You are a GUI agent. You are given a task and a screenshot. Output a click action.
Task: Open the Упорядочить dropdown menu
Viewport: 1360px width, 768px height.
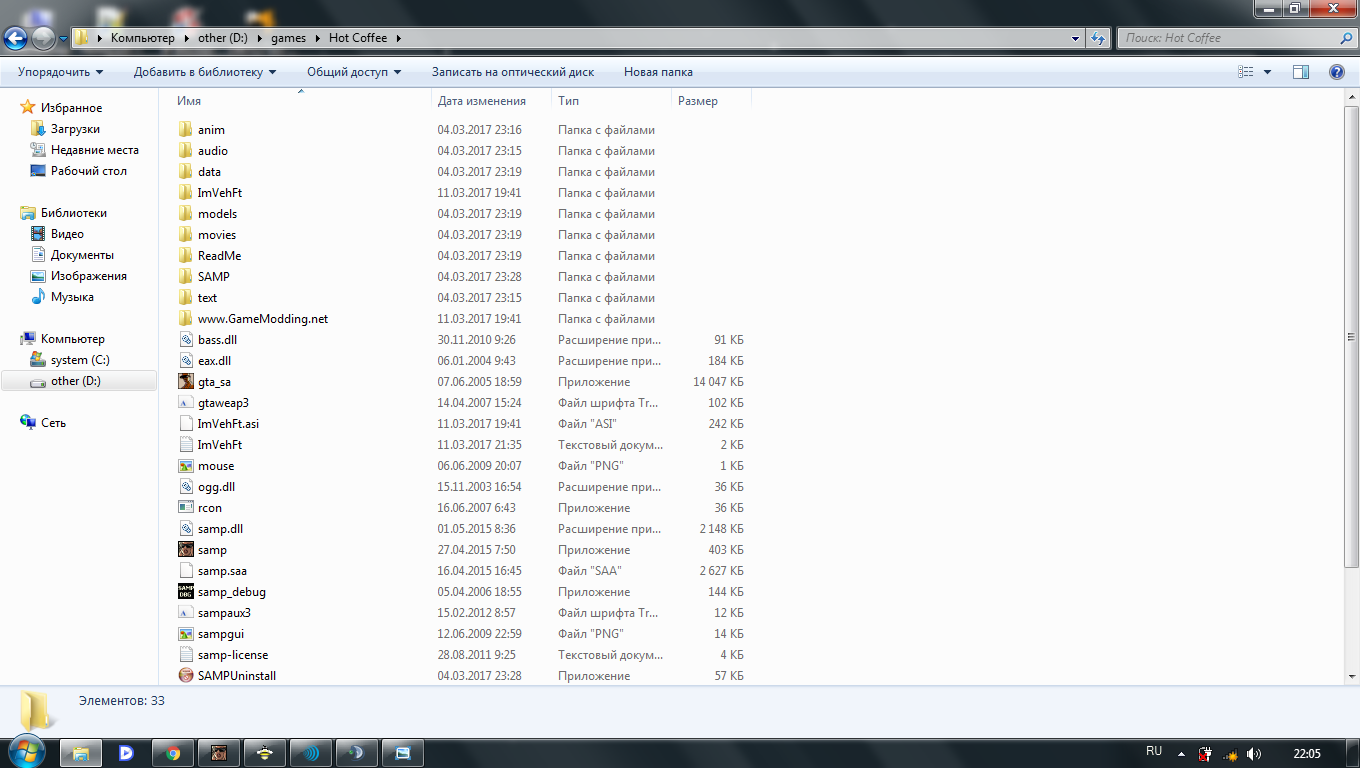pyautogui.click(x=60, y=72)
